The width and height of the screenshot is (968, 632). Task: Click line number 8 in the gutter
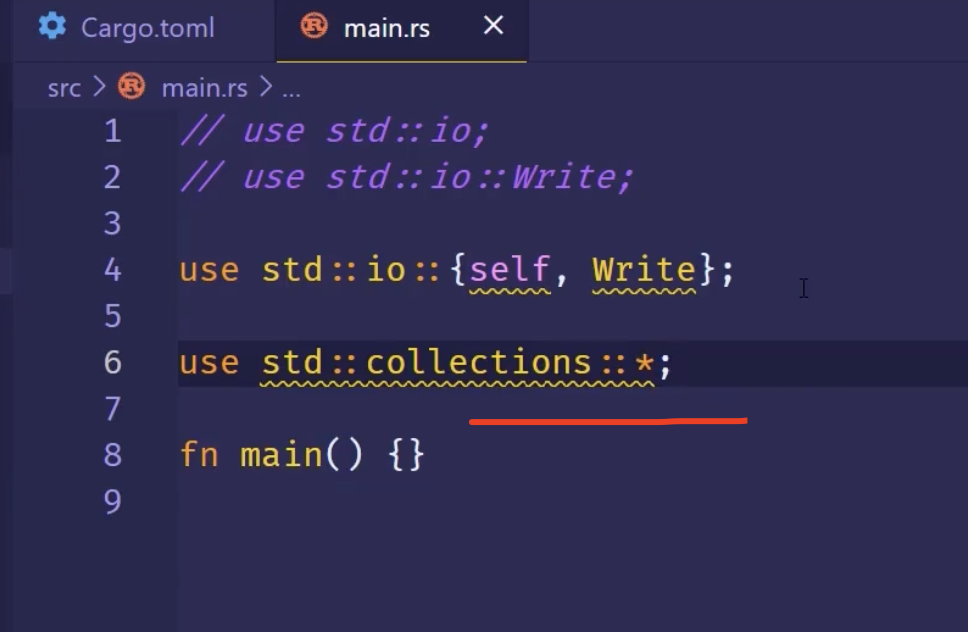click(x=112, y=455)
